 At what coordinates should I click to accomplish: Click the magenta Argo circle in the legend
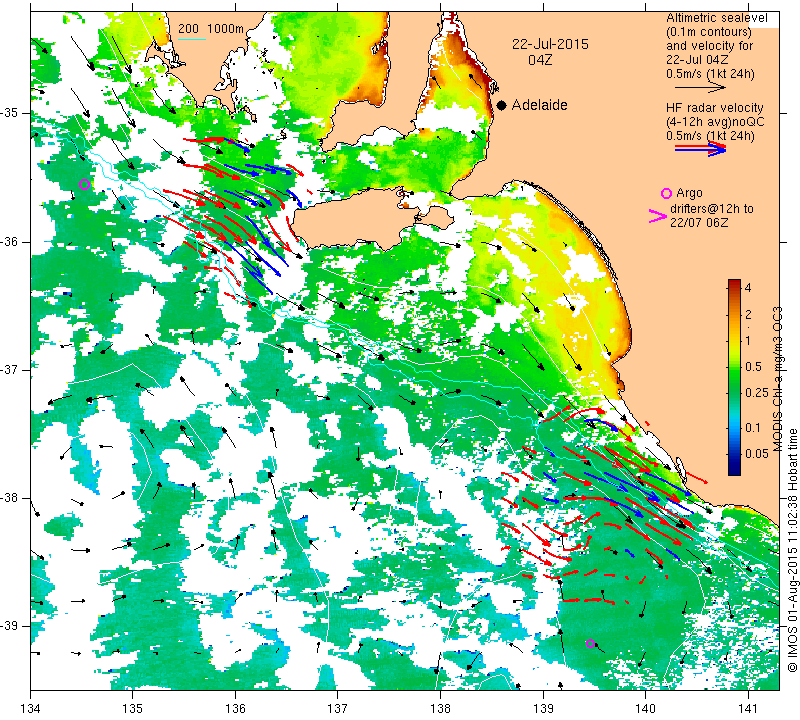click(666, 193)
